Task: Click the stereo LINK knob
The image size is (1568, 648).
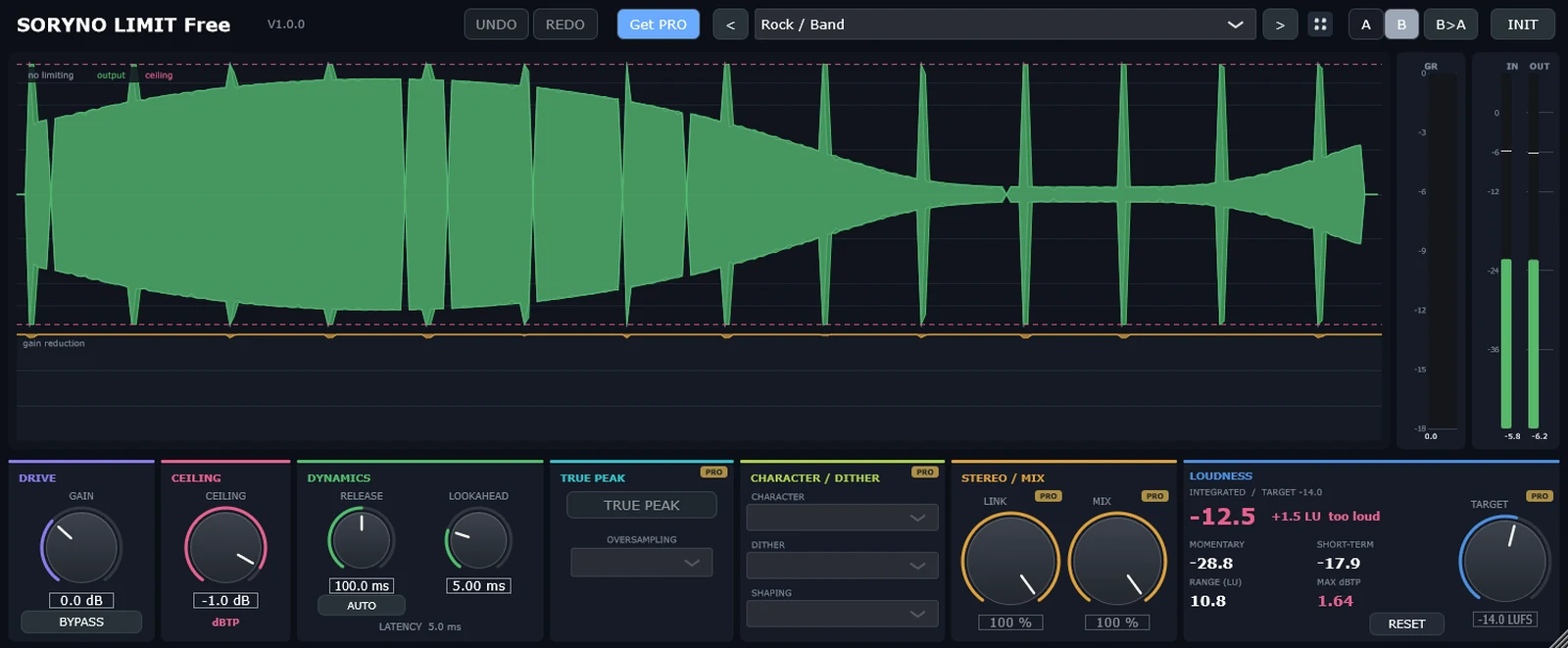Action: click(1010, 561)
